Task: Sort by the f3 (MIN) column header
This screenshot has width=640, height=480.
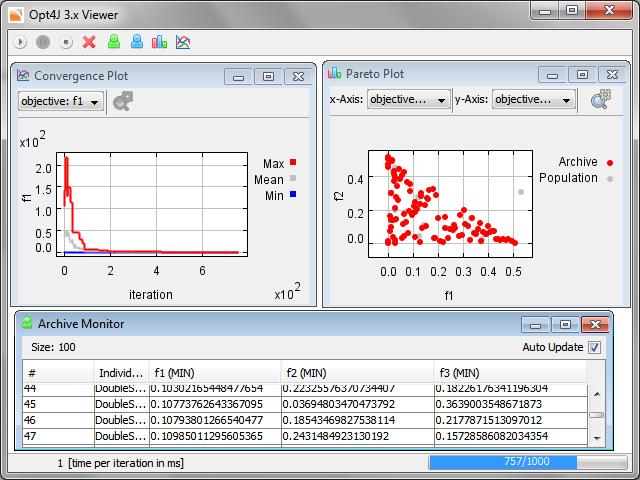Action: 505,371
